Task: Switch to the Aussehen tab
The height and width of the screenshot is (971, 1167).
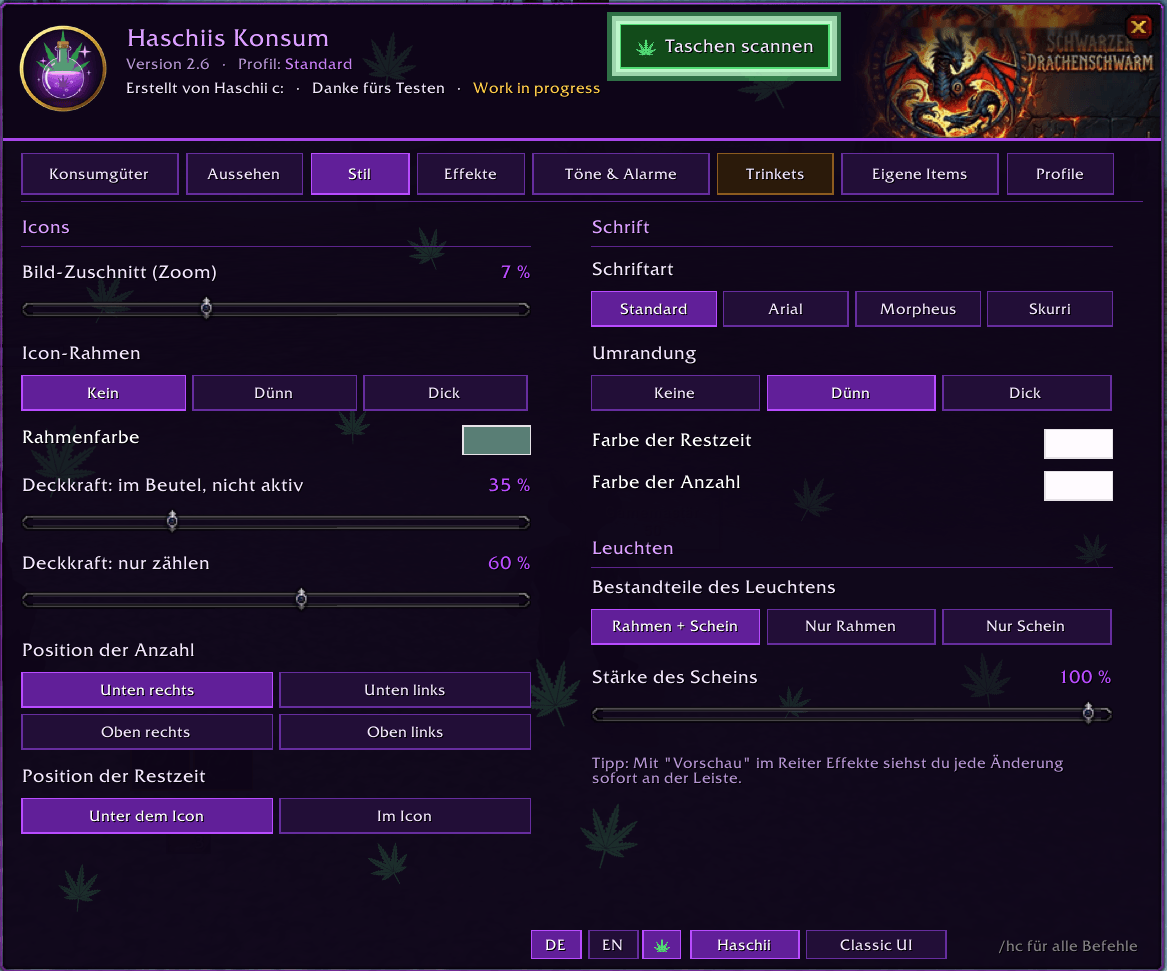Action: [244, 174]
